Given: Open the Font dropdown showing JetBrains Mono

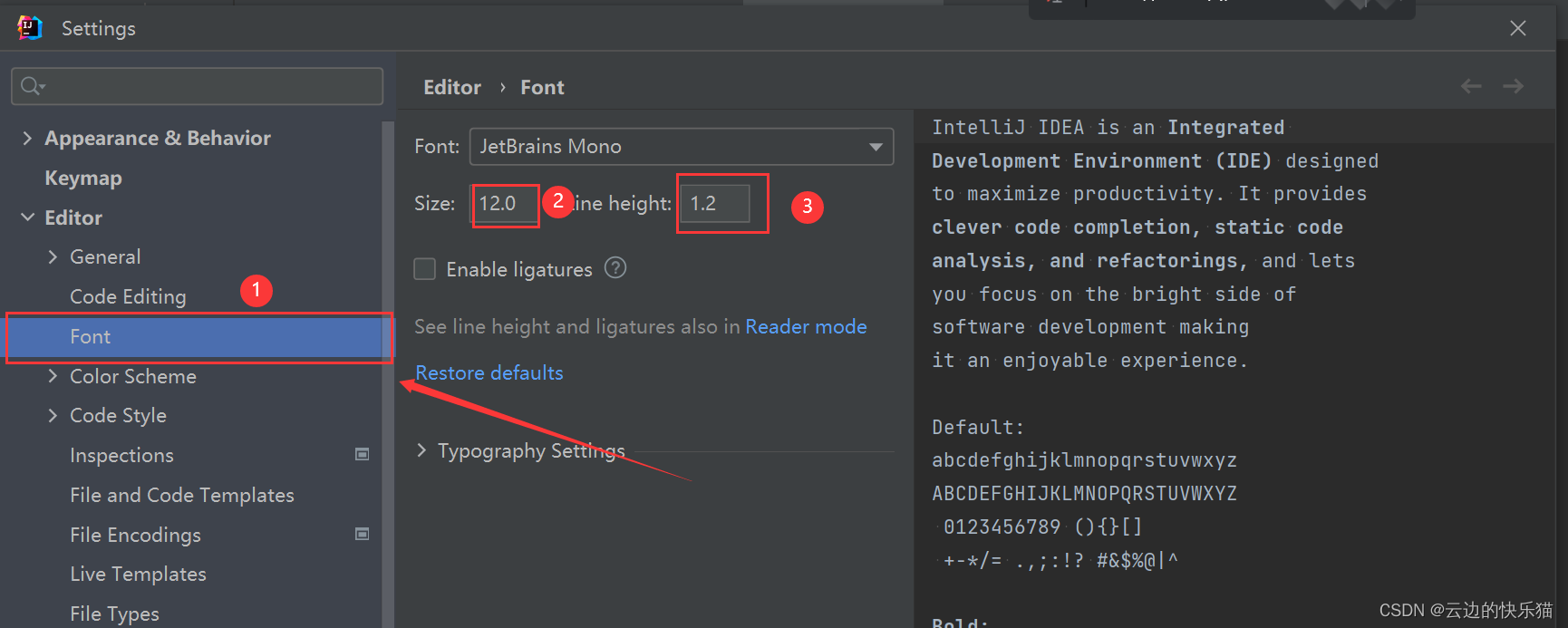Looking at the screenshot, I should tap(682, 146).
